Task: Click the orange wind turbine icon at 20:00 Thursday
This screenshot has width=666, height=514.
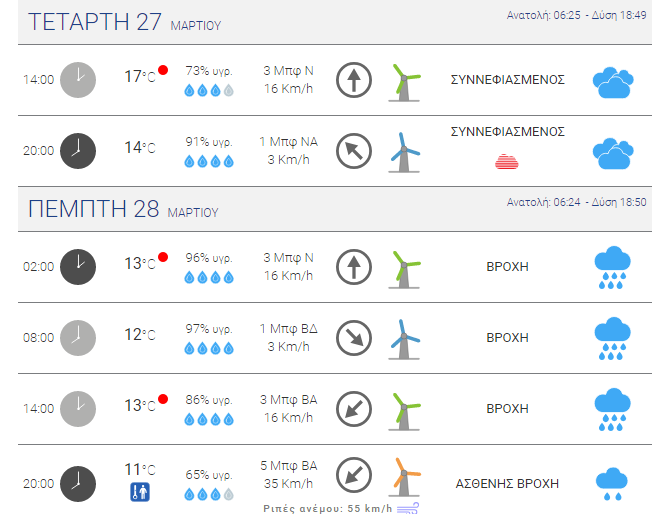Action: (x=404, y=477)
